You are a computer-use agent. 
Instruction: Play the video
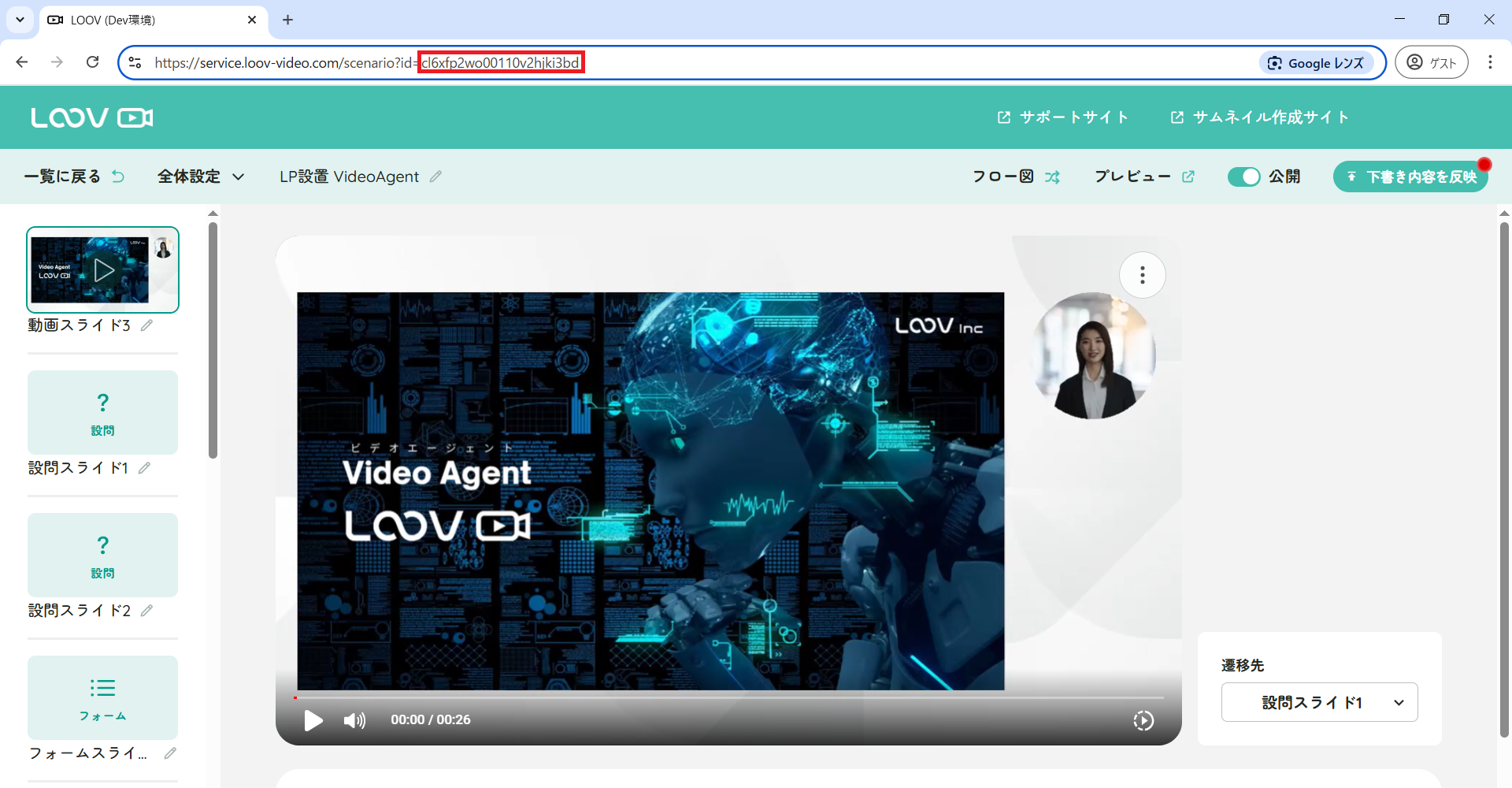pyautogui.click(x=313, y=720)
